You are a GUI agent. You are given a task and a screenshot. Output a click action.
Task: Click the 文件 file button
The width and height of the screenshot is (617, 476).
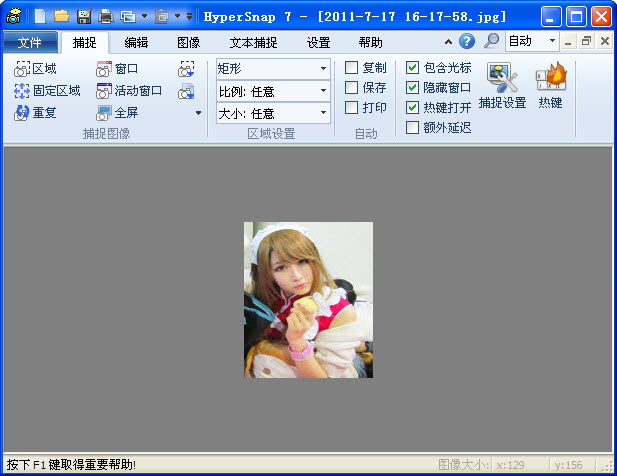[30, 43]
